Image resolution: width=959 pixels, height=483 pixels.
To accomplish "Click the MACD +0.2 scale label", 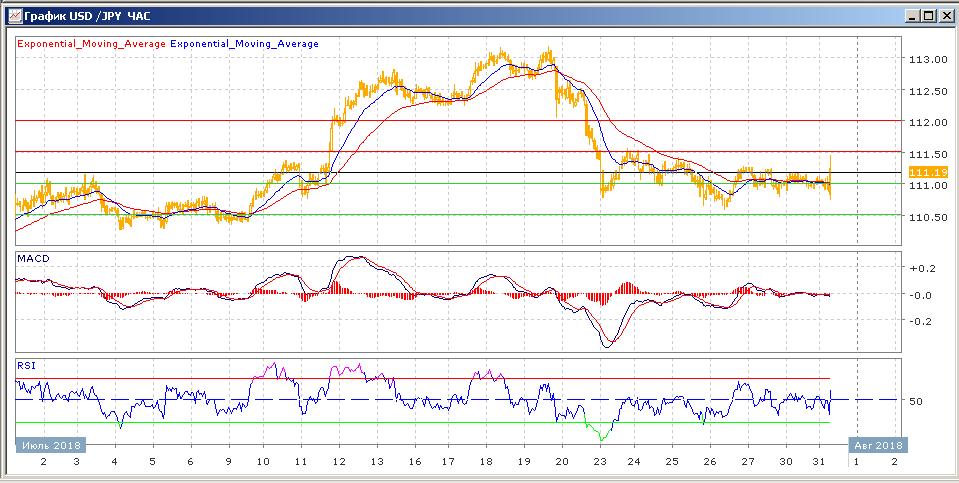I will coord(920,269).
